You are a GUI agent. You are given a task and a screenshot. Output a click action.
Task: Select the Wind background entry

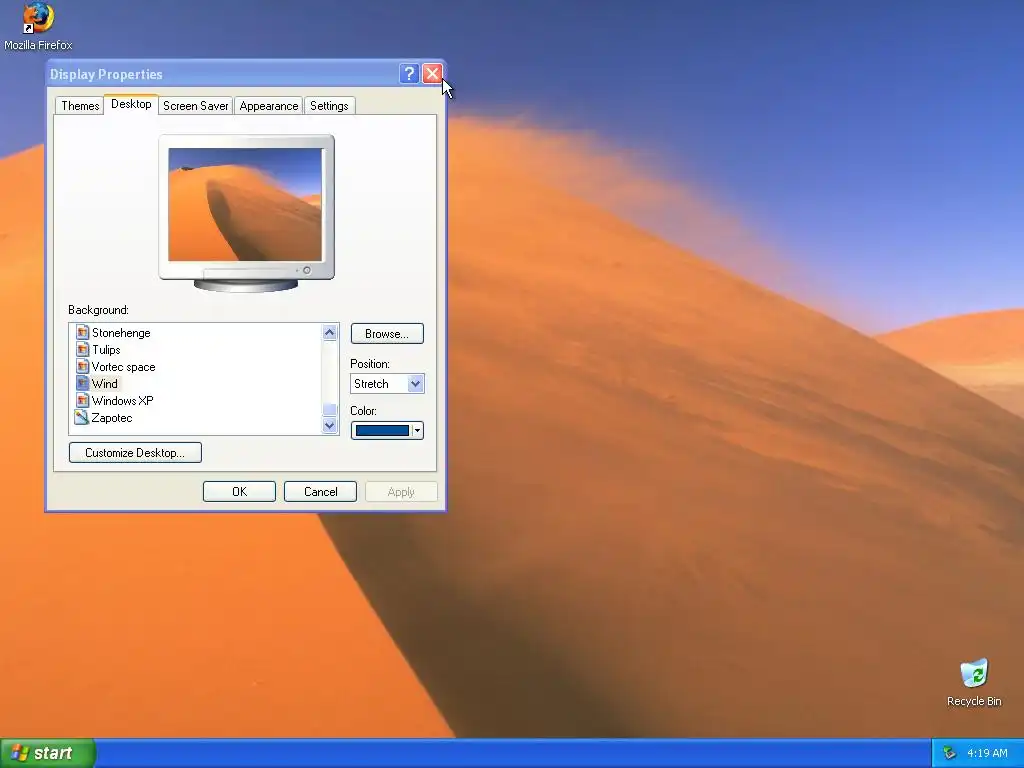(x=104, y=383)
